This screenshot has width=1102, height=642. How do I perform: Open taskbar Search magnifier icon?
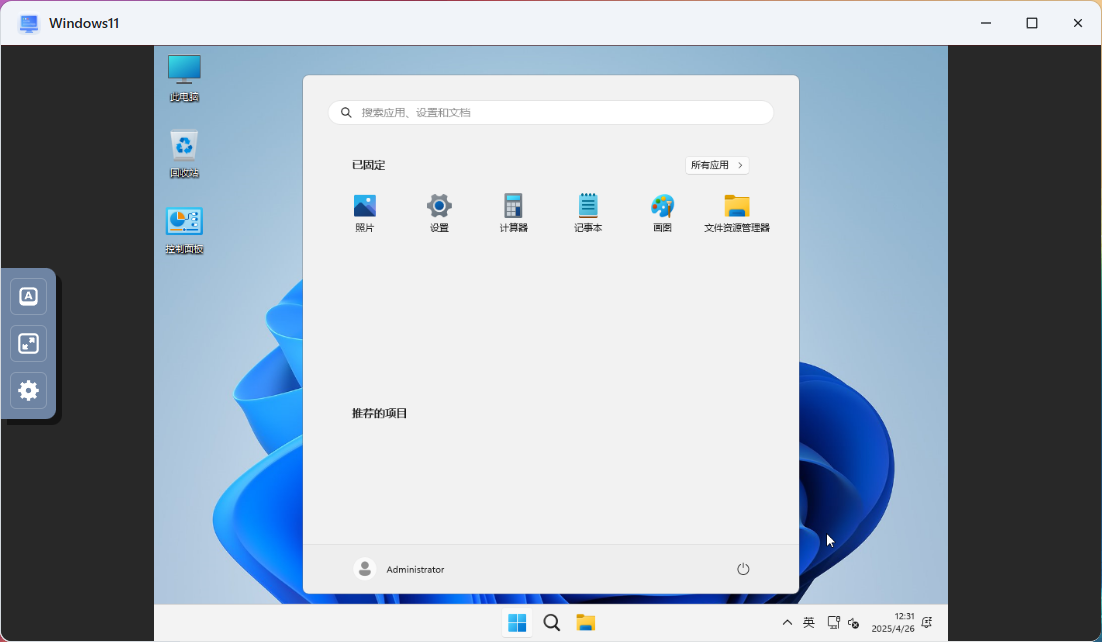tap(552, 622)
